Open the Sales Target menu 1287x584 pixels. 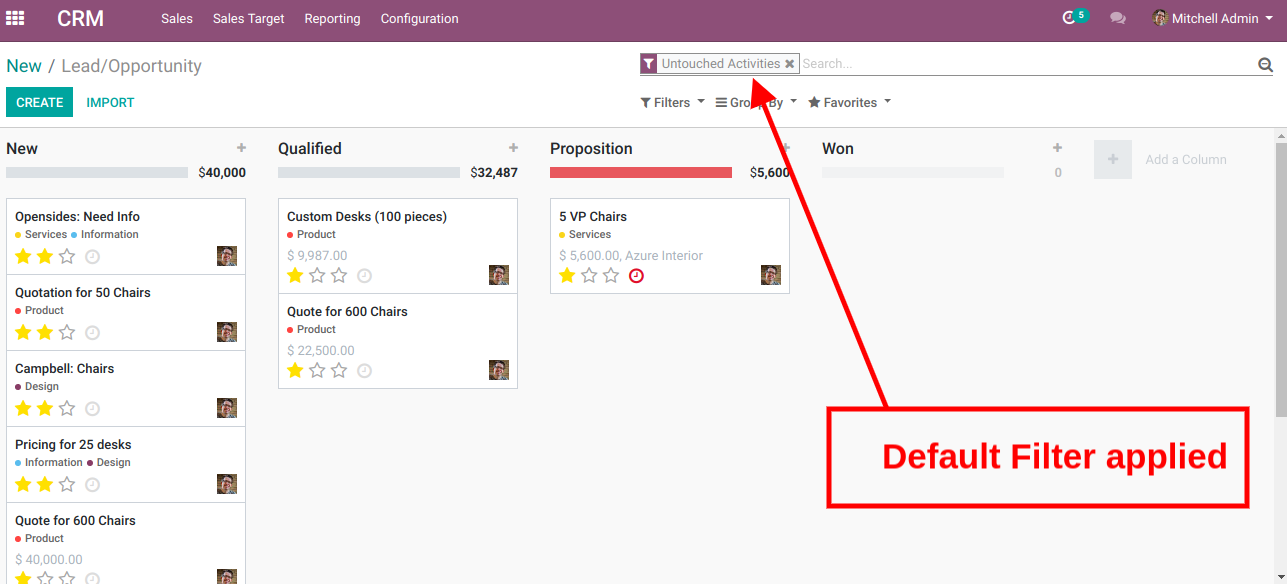point(248,18)
